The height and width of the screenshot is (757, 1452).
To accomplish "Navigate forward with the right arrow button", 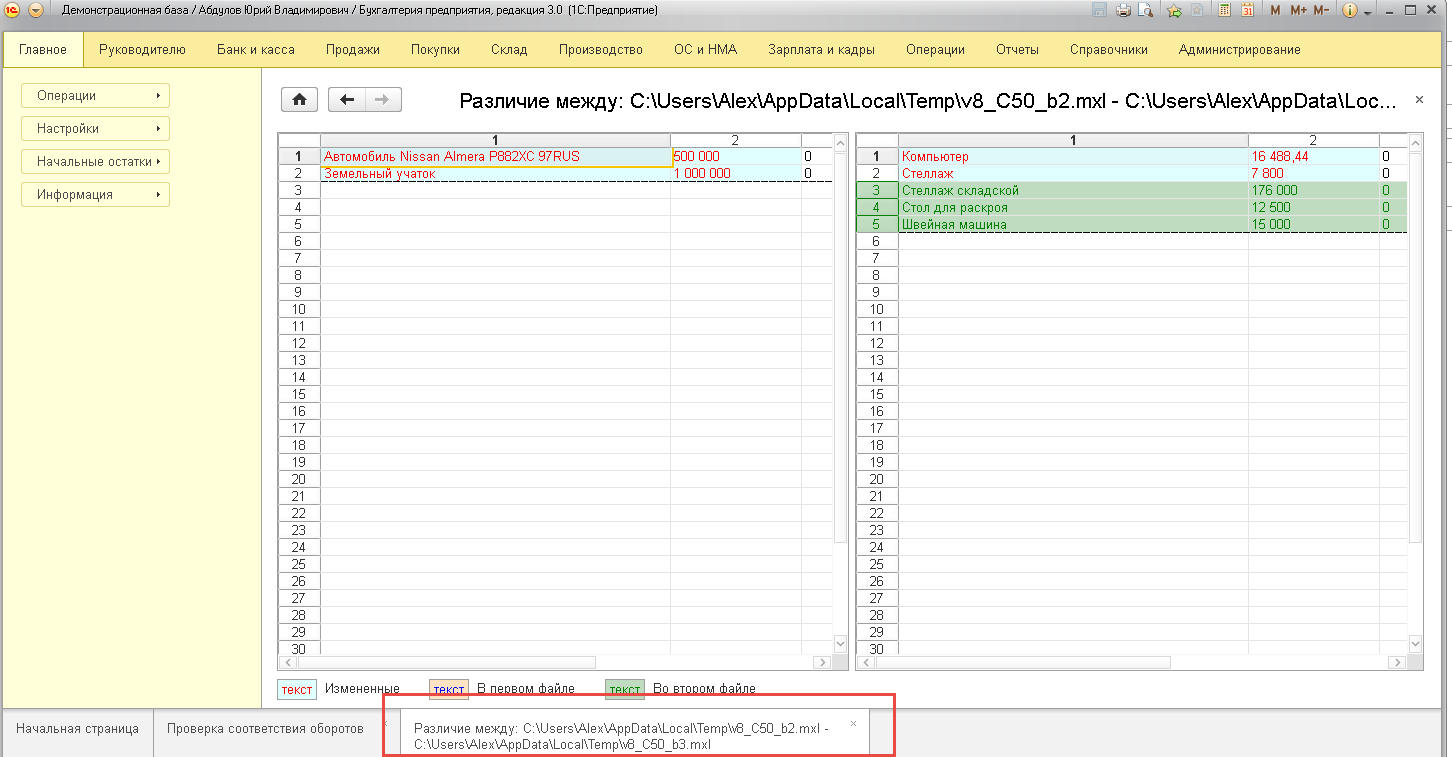I will tap(383, 99).
